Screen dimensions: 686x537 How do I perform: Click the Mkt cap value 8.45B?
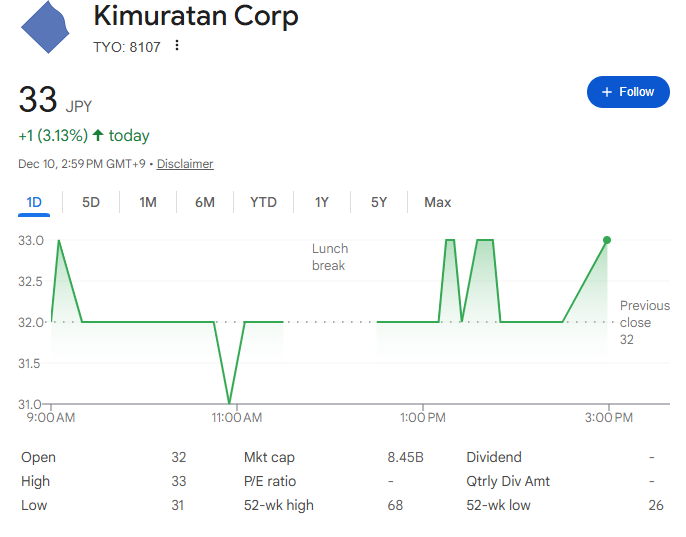pyautogui.click(x=405, y=457)
